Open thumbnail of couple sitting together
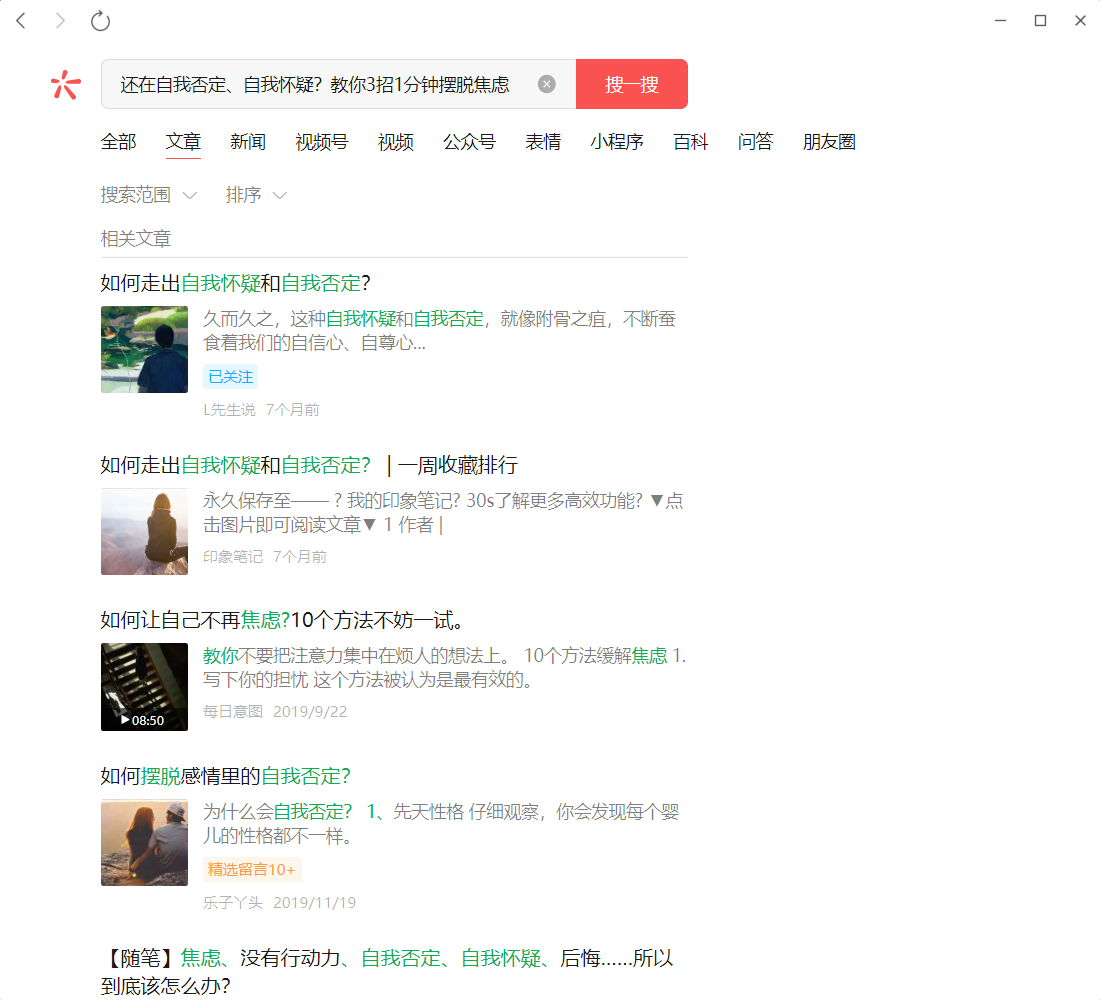Screen dimensions: 1100x1000 coord(145,842)
